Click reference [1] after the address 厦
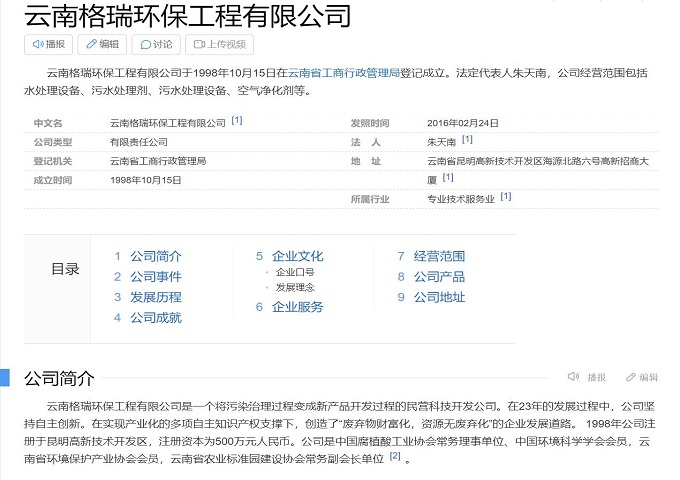Screen dimensions: 680x480 [448, 177]
